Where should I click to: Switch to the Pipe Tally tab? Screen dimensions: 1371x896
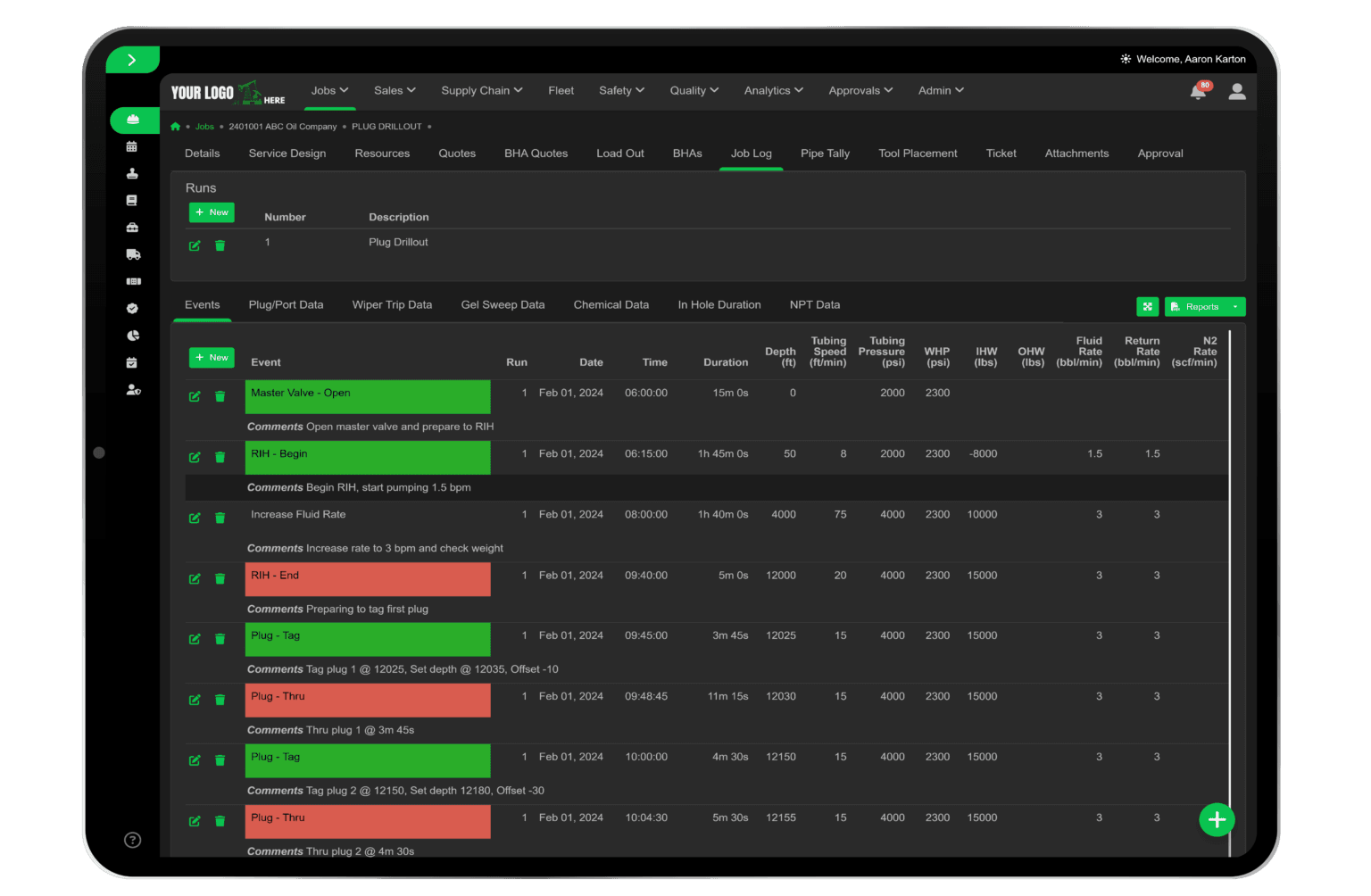point(824,153)
